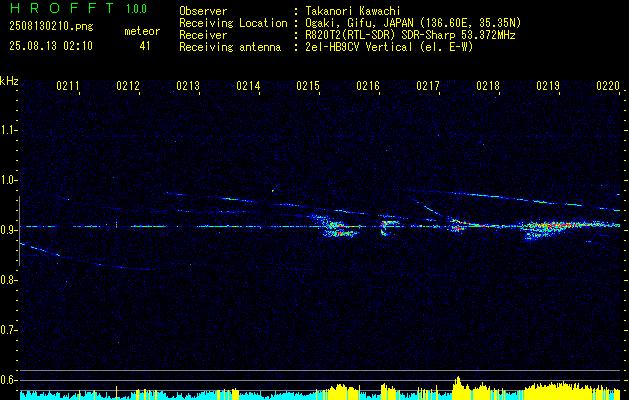Click the Observer label
This screenshot has height=400, width=629.
(x=203, y=11)
